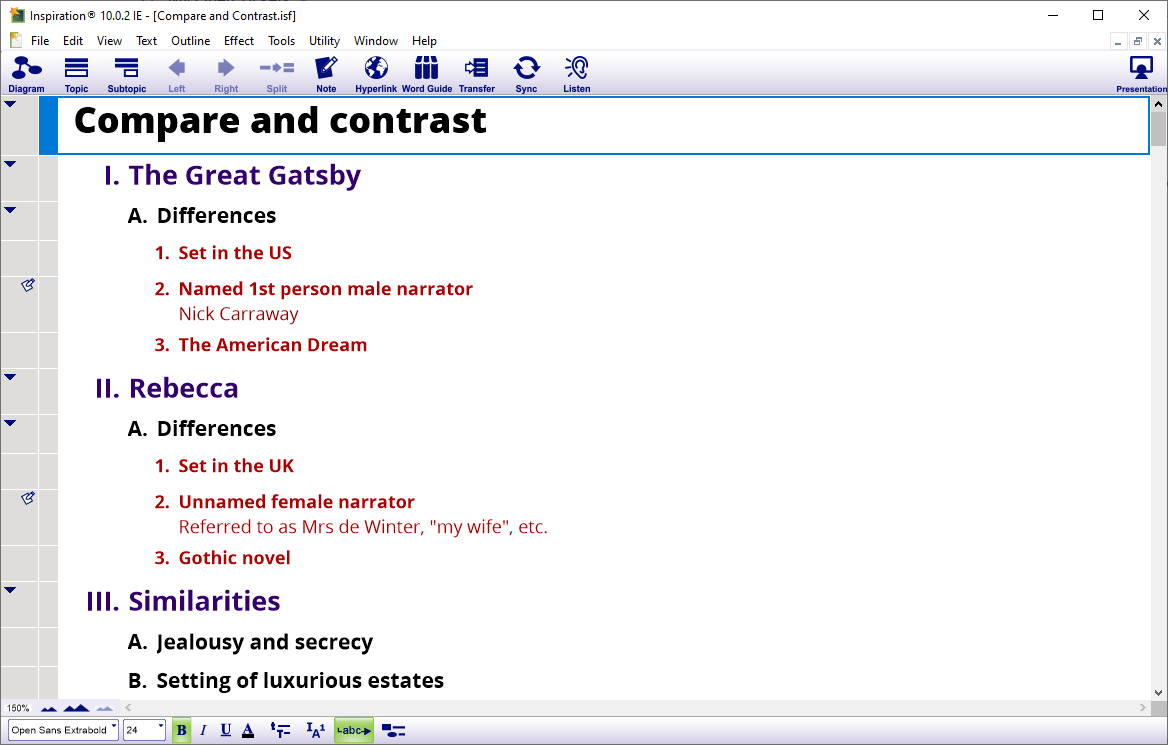This screenshot has height=745, width=1168.
Task: Select the Set in the UK item
Action: [236, 466]
